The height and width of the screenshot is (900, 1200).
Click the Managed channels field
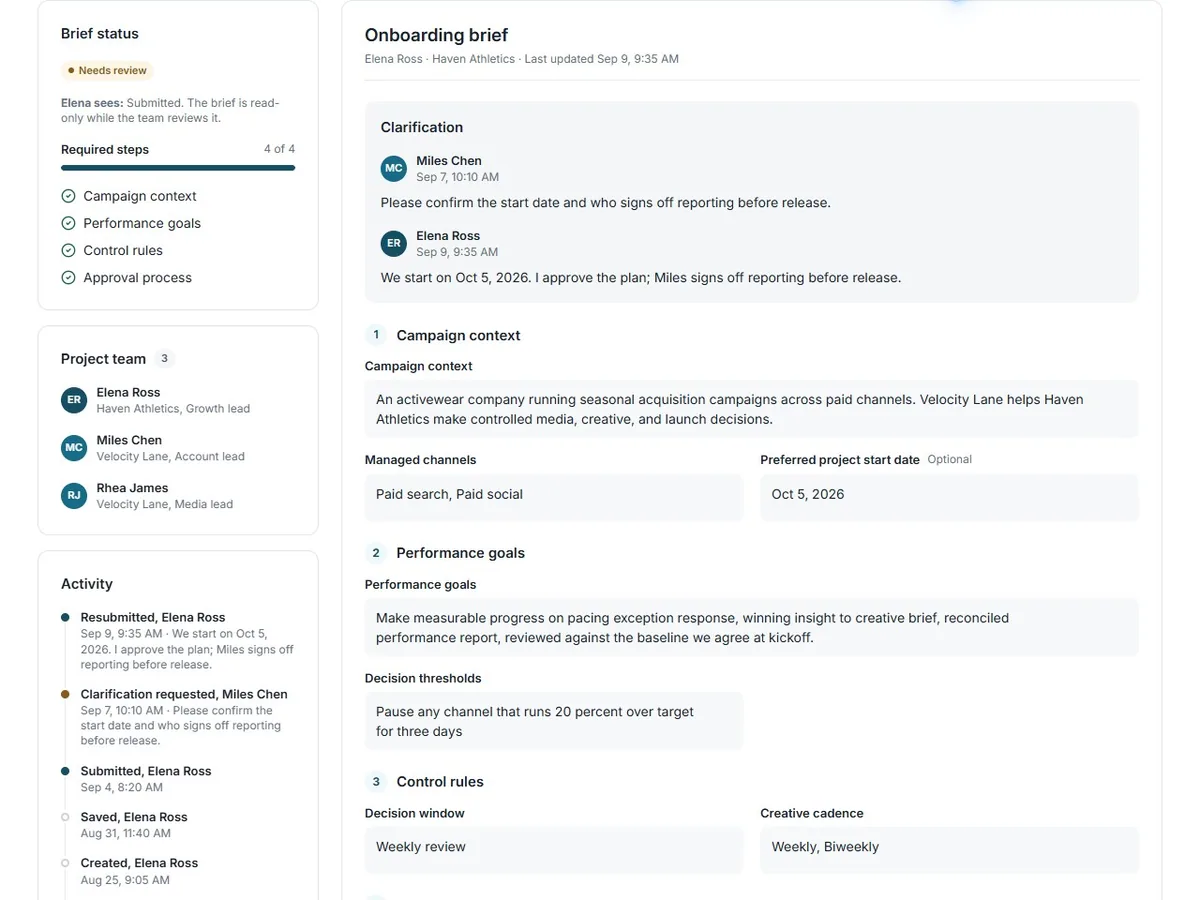[x=554, y=497]
